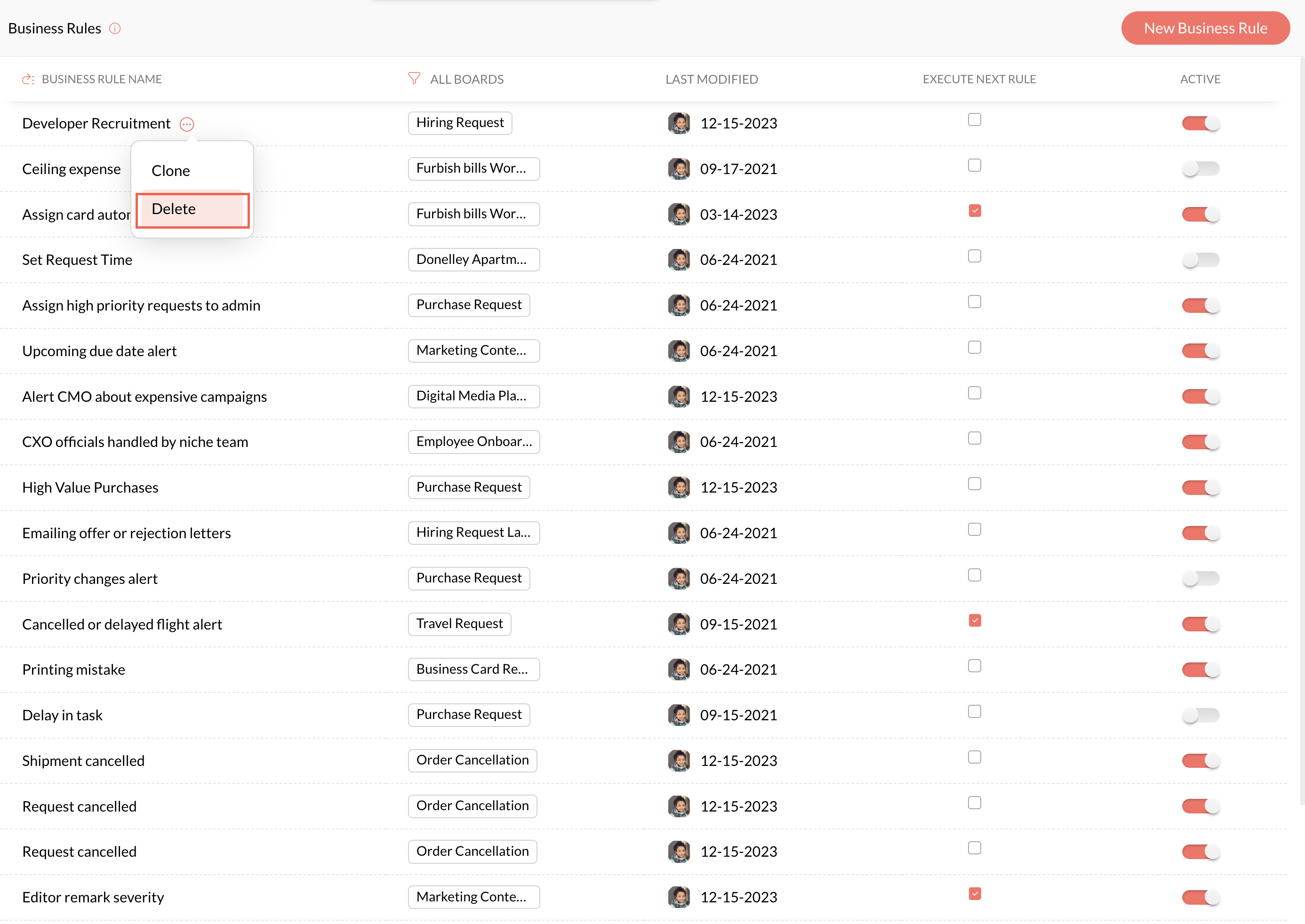
Task: Click the rule-order icon beside Business Rule Name
Action: 28,79
